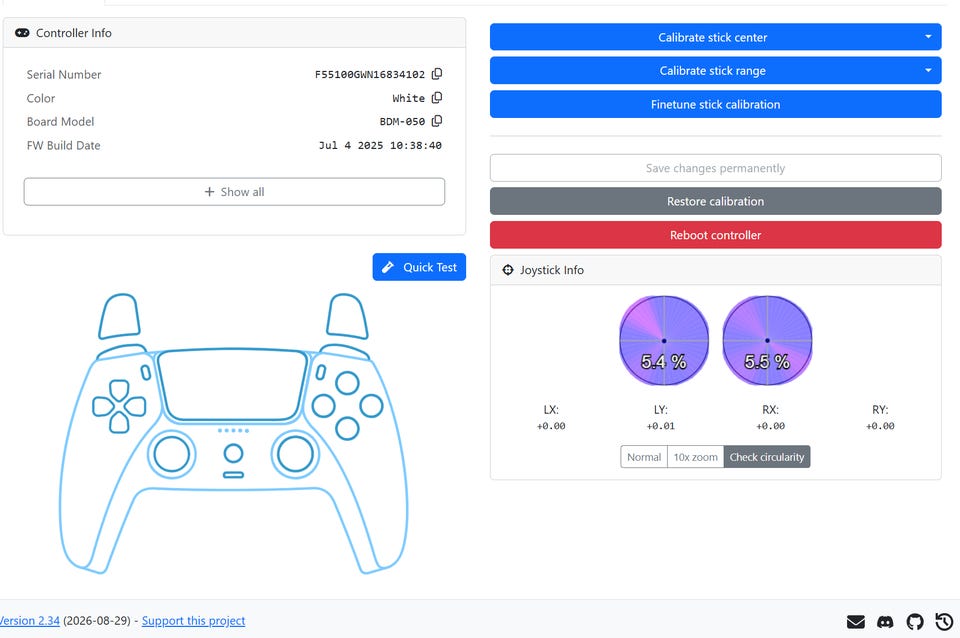Click the gamepad icon beside Controller Info
Image resolution: width=960 pixels, height=638 pixels.
click(x=22, y=33)
